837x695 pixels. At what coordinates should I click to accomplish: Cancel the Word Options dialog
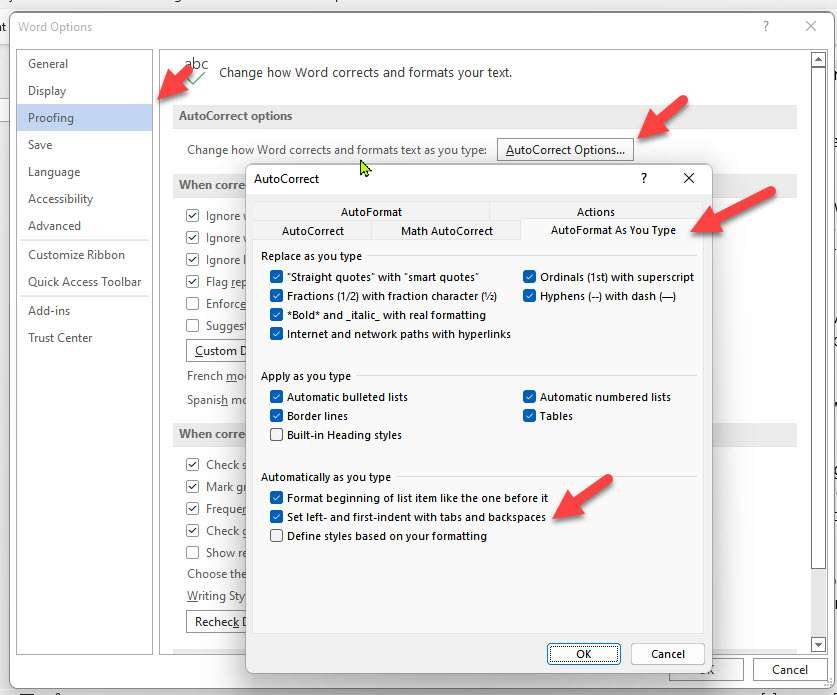[x=789, y=669]
